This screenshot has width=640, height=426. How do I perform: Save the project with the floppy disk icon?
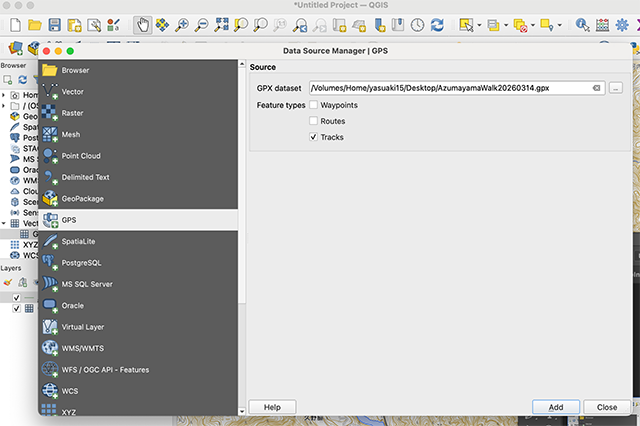click(54, 25)
